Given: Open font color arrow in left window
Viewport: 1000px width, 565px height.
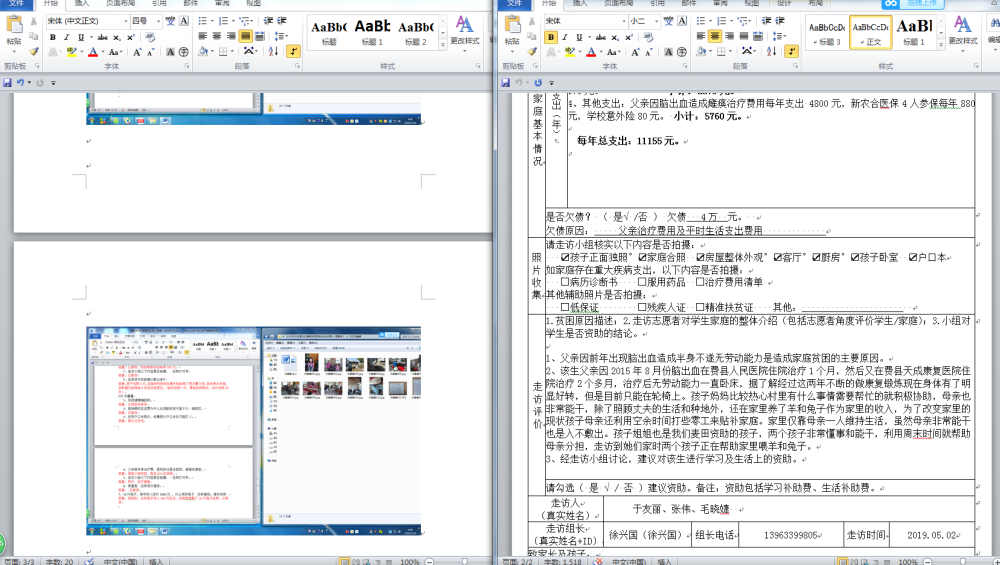Looking at the screenshot, I should coord(101,52).
